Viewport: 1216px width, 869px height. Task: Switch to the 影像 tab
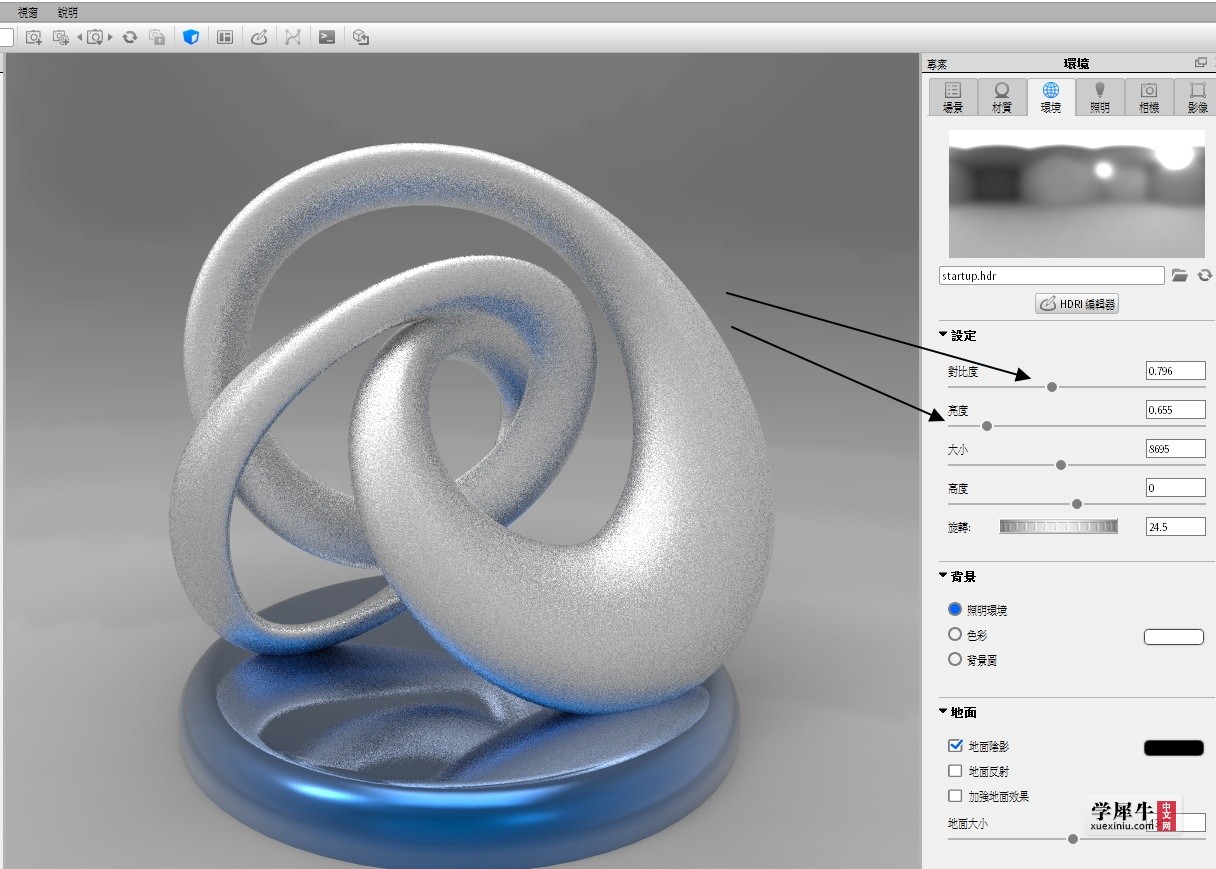pyautogui.click(x=1197, y=97)
